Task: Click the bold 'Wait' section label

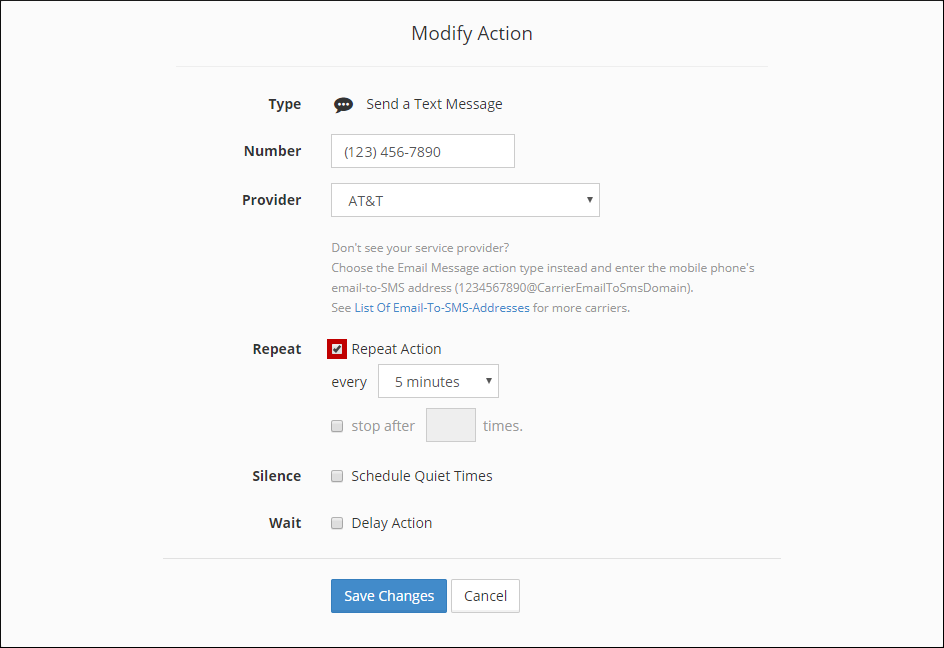Action: click(x=284, y=523)
